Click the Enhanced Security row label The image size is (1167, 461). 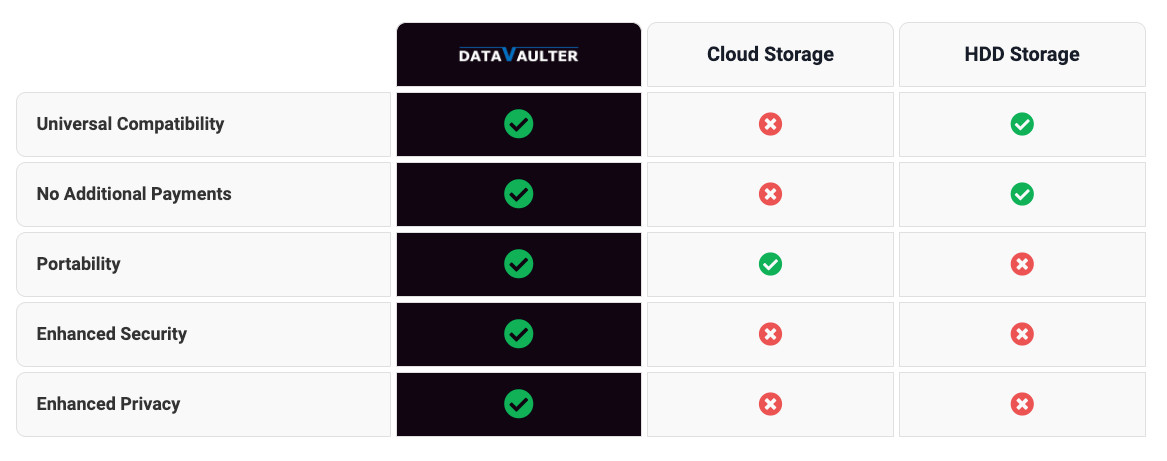point(112,334)
